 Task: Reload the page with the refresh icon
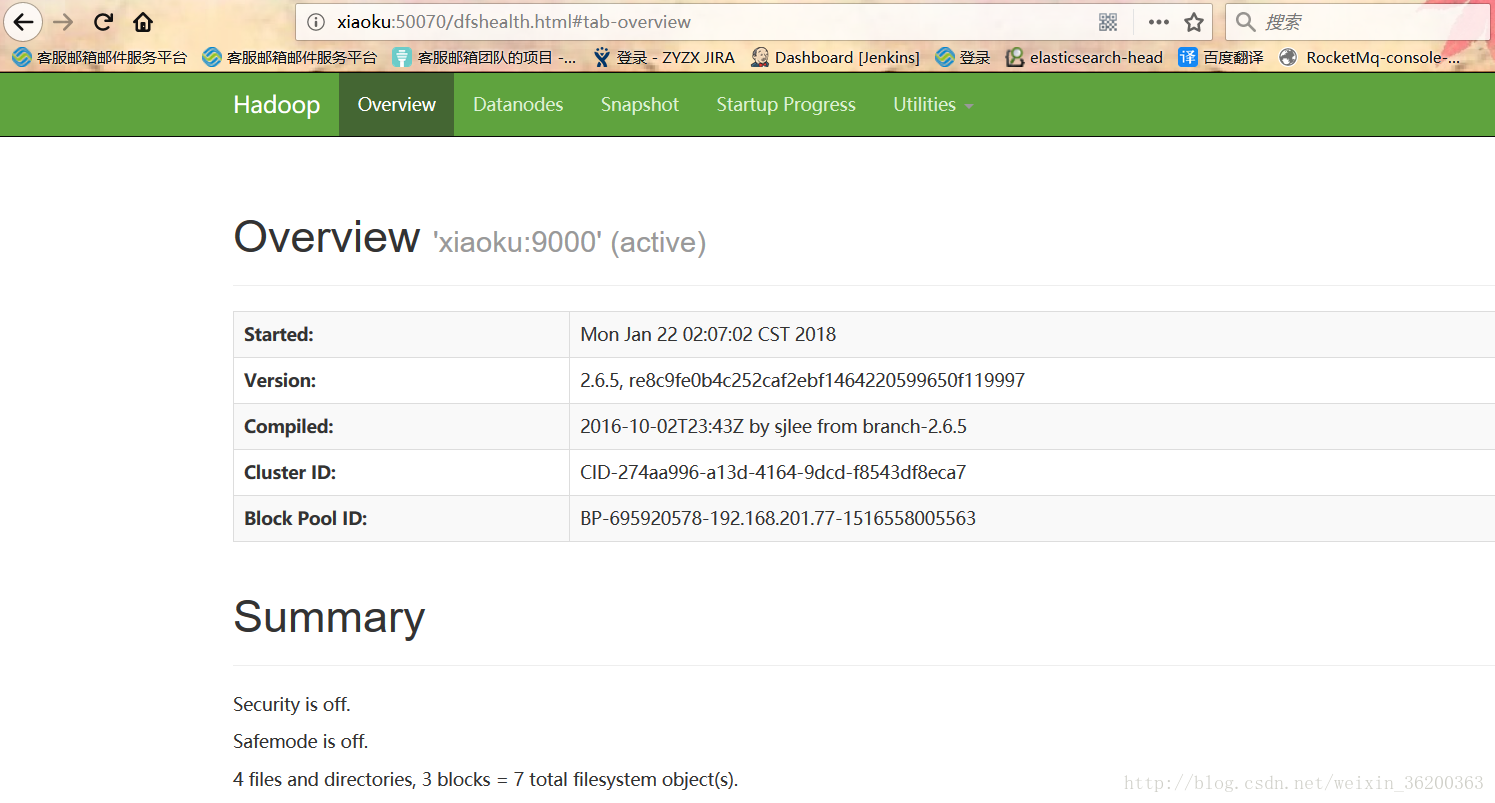[103, 21]
